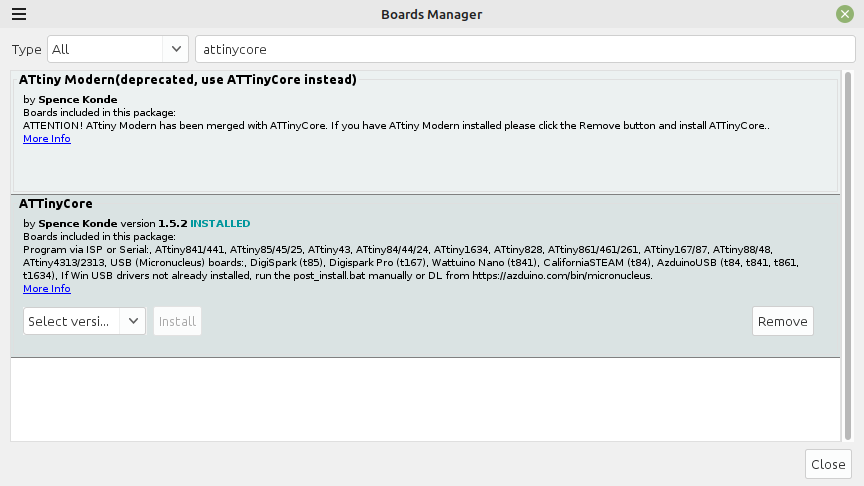Click the vertical scrollbar in boards list
This screenshot has height=486, width=864.
[847, 256]
